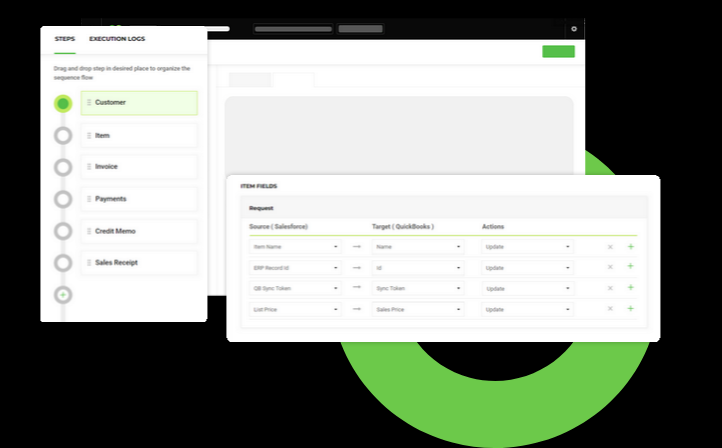
Task: Add a row after QB Sync Token mapping
Action: [x=631, y=287]
